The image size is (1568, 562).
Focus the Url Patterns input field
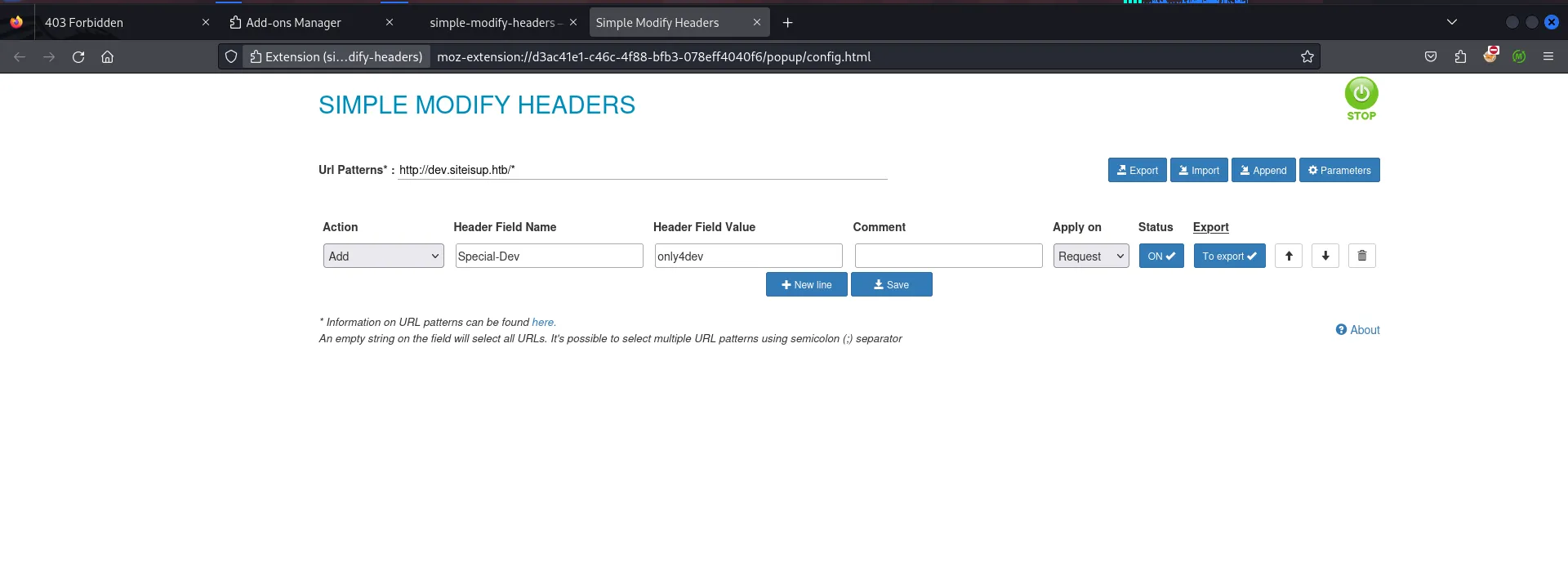point(643,170)
